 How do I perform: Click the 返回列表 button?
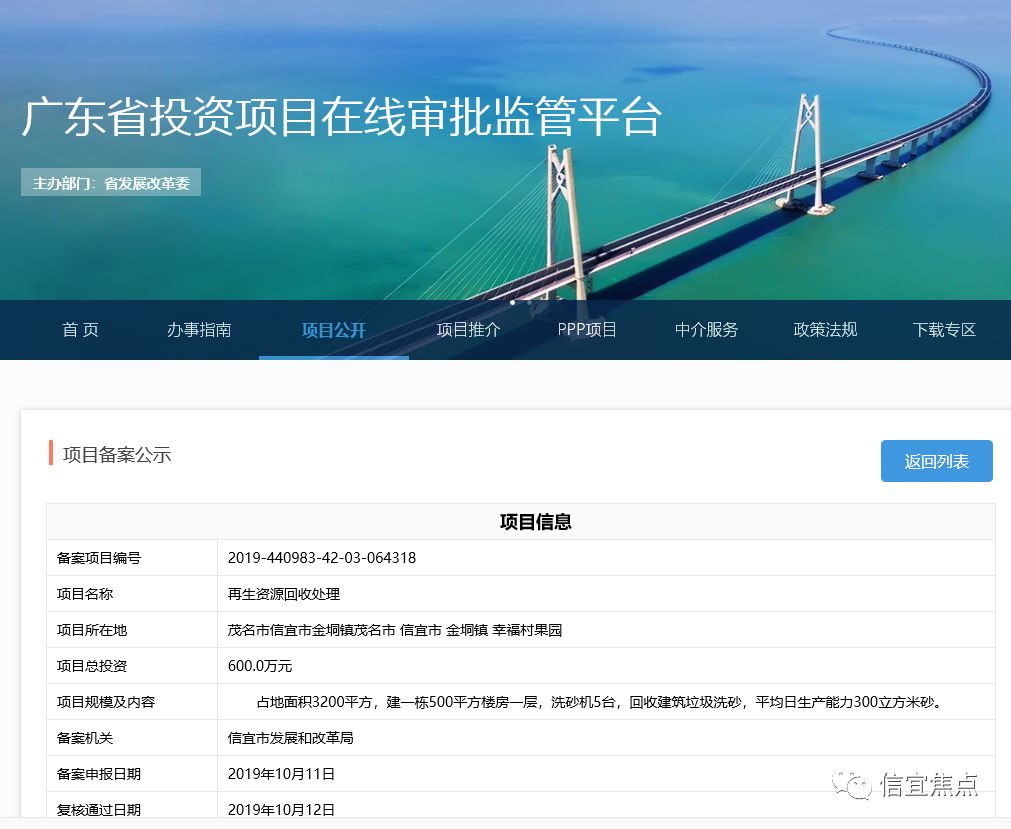[936, 461]
